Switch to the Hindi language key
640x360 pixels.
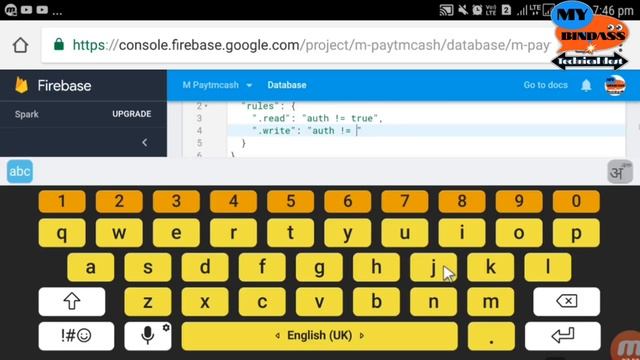(x=620, y=172)
